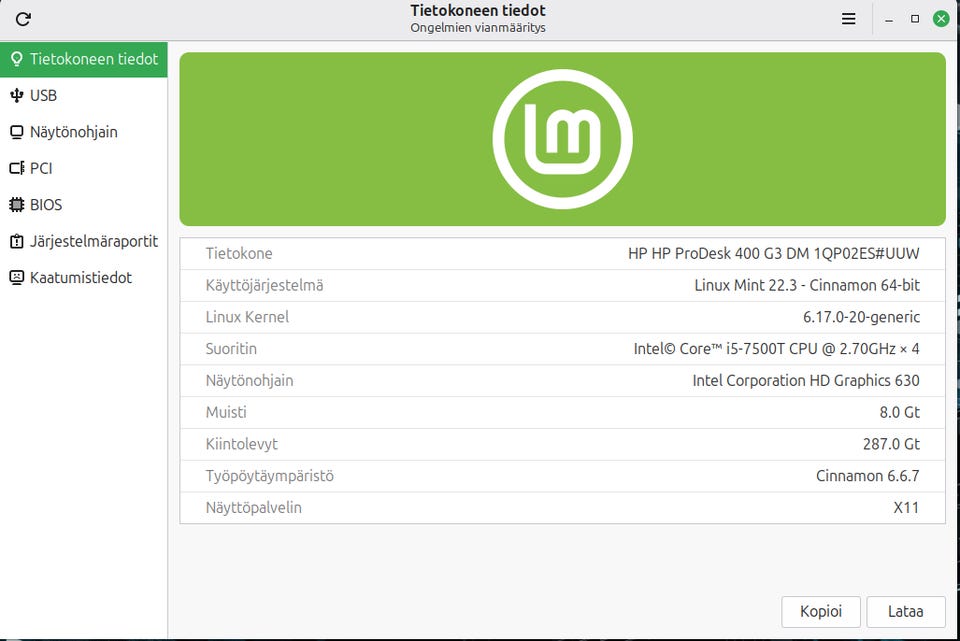Click the clipboard icon beside Järjestelmäraportit
Screen dimensions: 960x641
(17, 241)
